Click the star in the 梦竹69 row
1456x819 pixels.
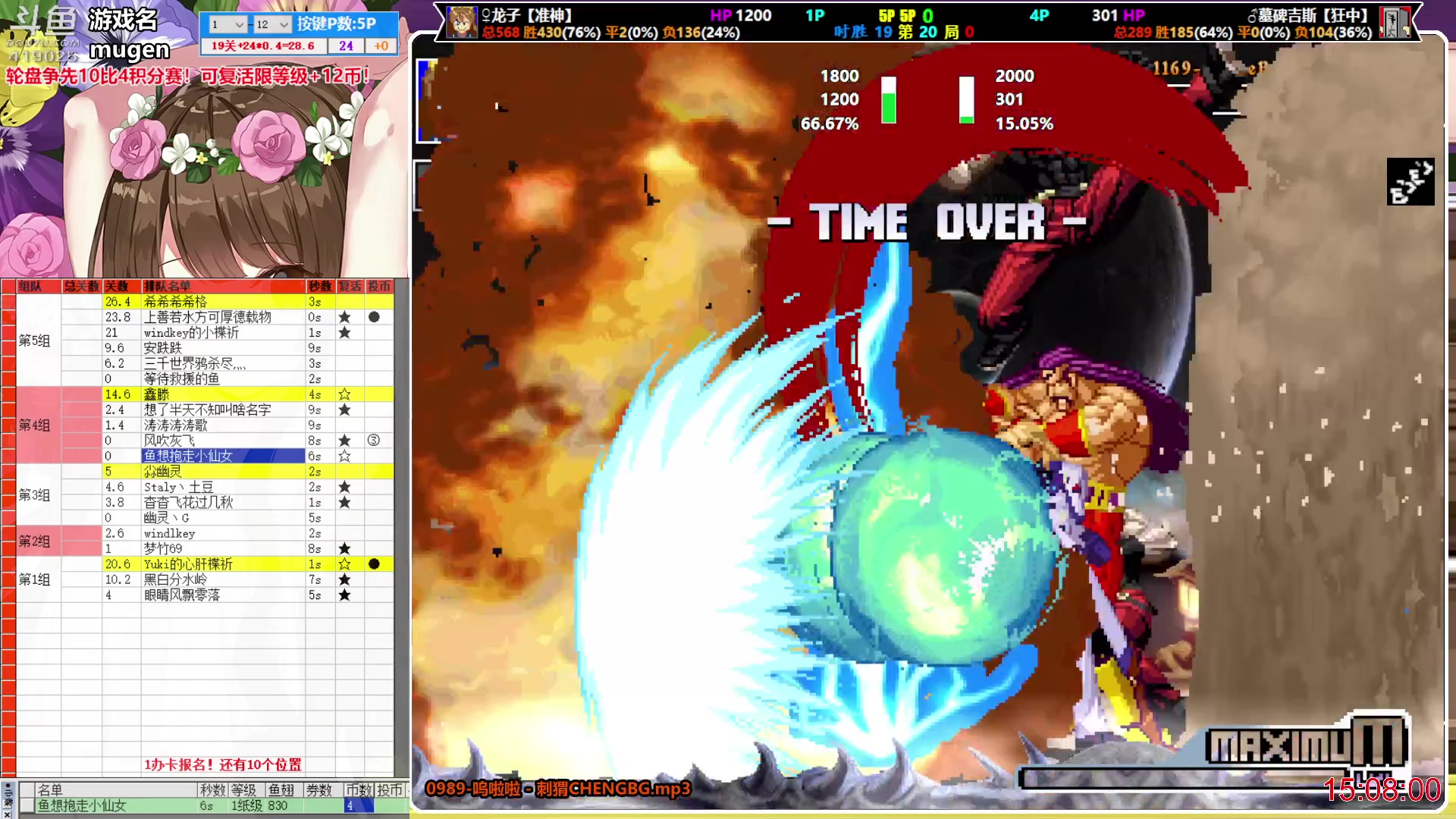click(x=344, y=549)
